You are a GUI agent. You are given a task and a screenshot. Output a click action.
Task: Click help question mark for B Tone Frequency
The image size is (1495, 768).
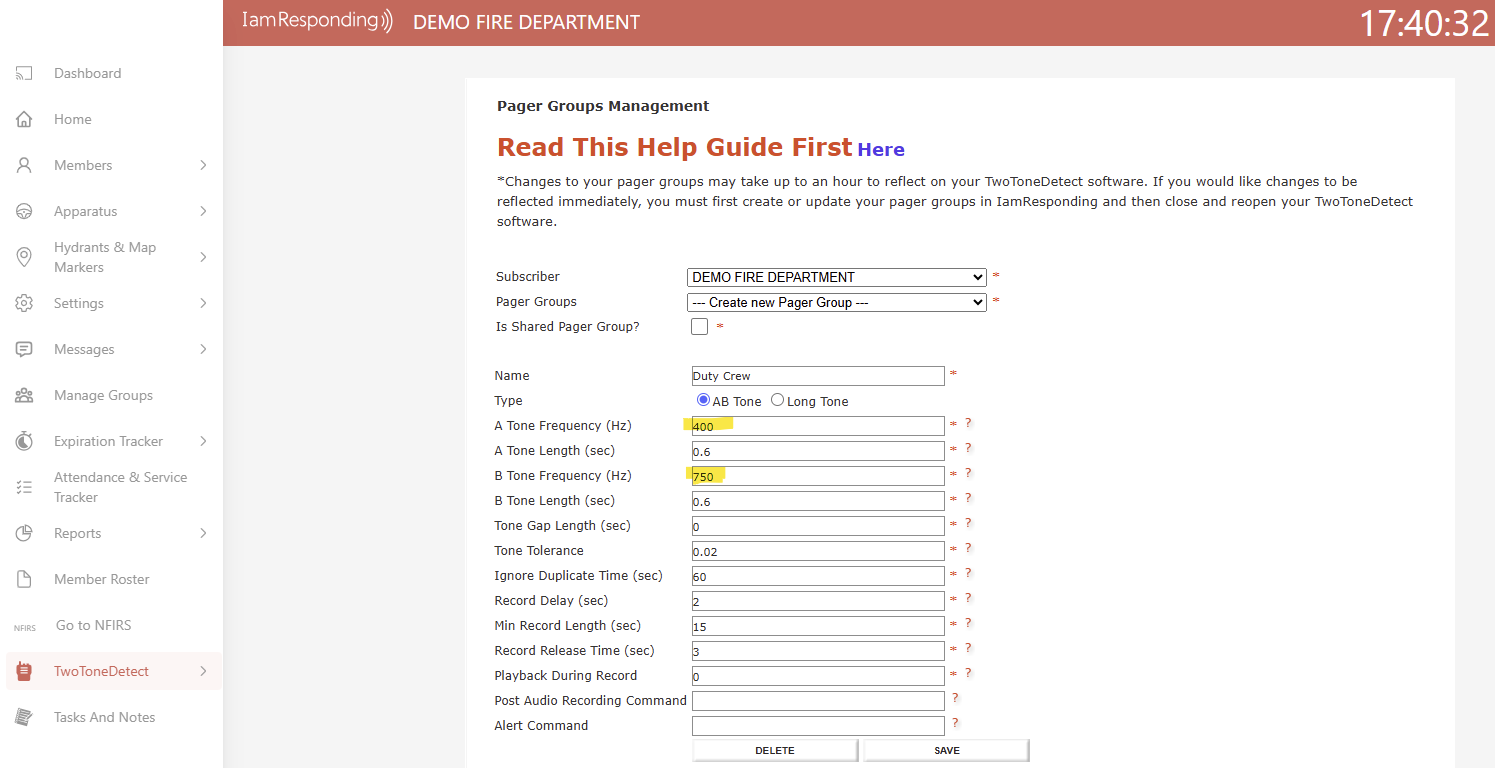(968, 474)
